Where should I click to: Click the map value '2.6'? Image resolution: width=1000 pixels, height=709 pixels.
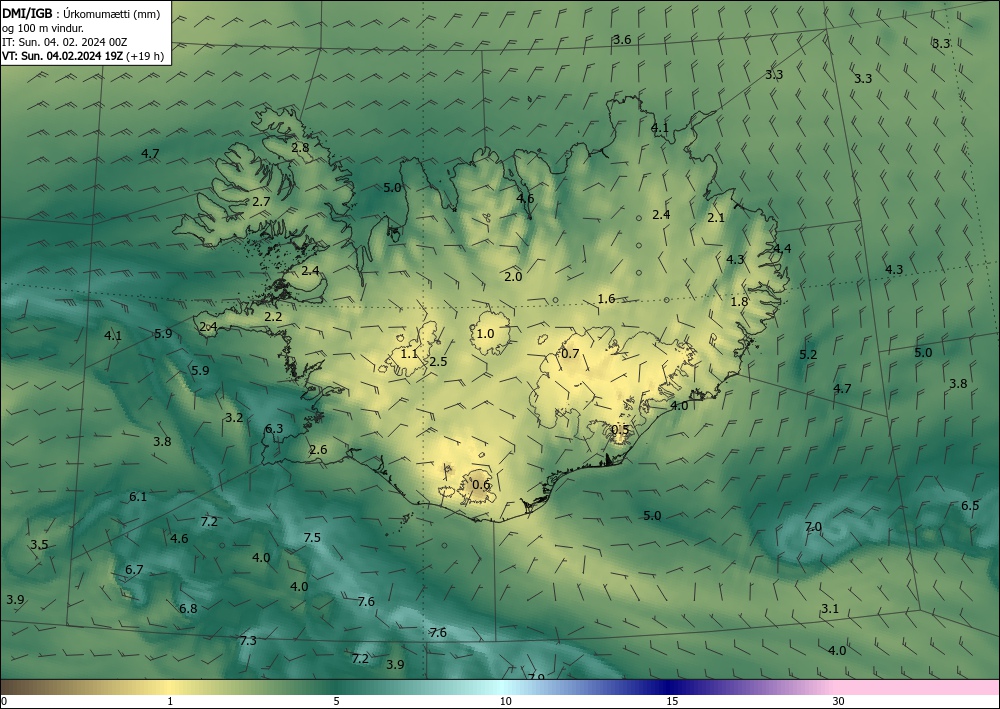click(x=318, y=450)
